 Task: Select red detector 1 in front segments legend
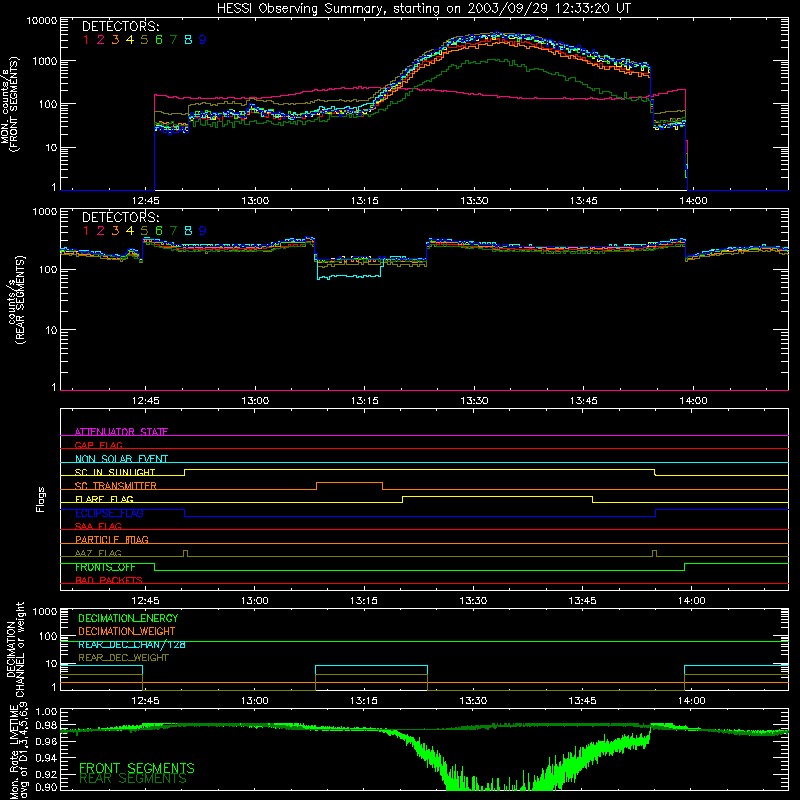click(86, 40)
